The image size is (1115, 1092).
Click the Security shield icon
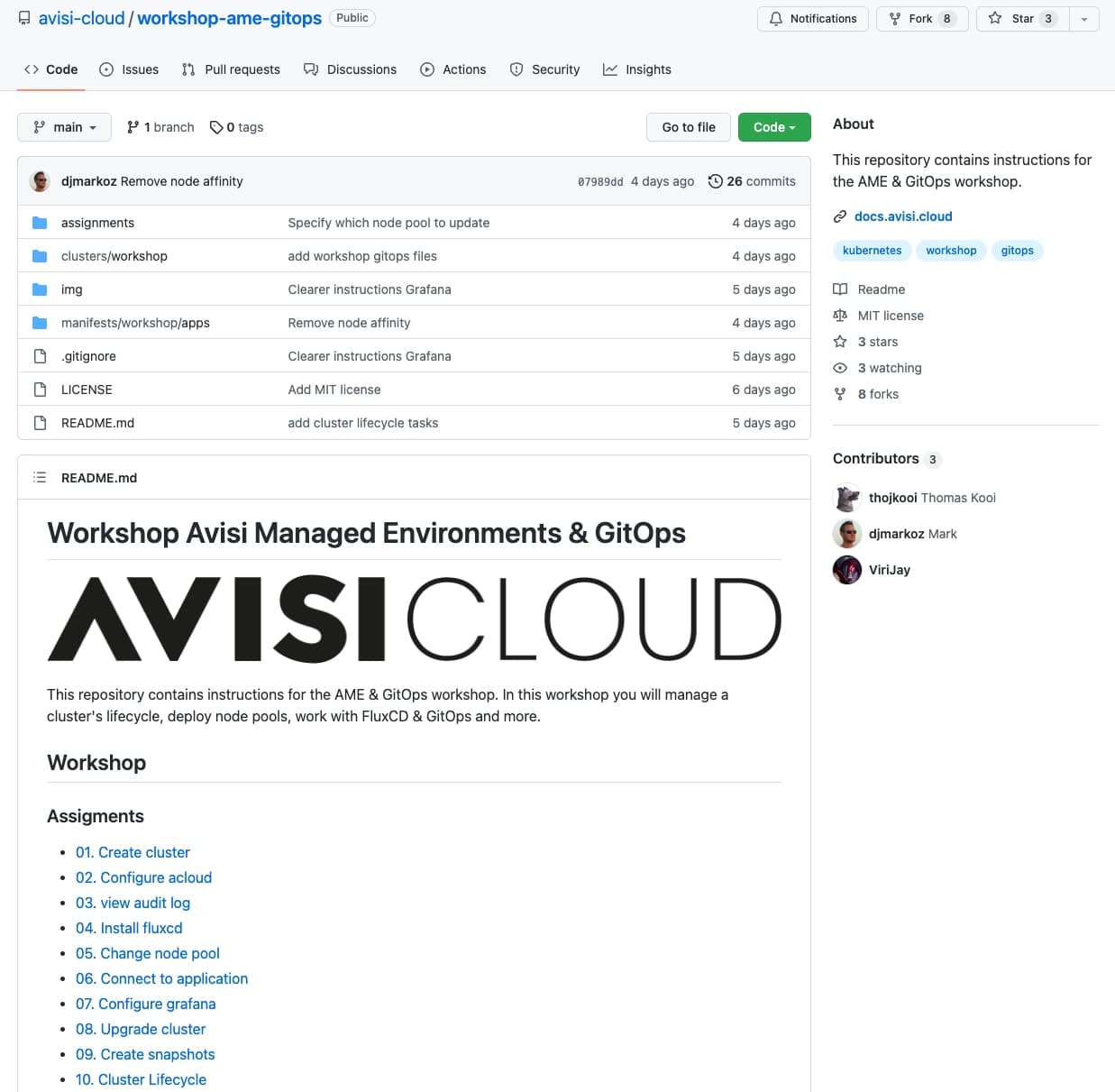[516, 69]
